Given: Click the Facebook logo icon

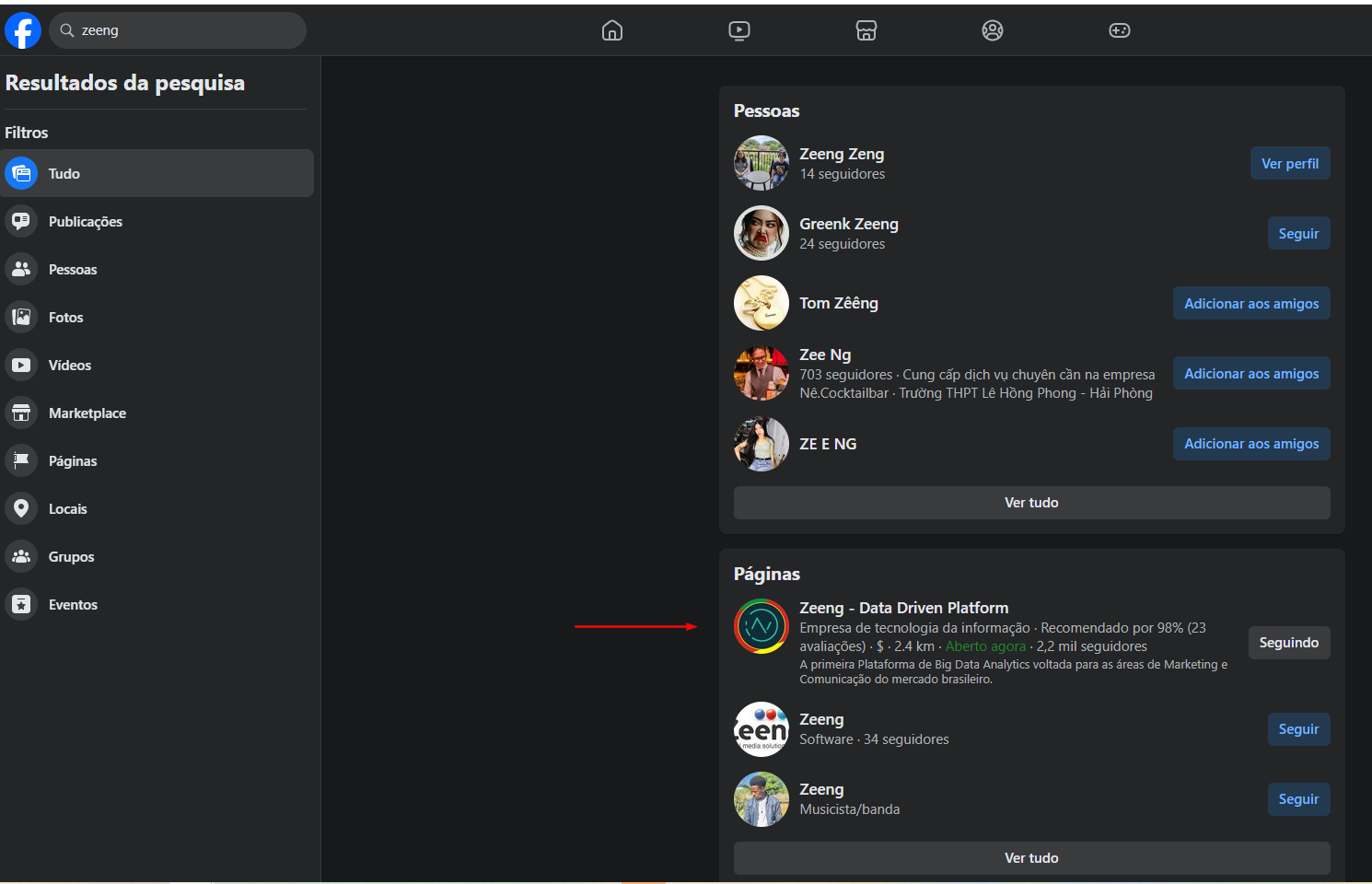Looking at the screenshot, I should click(x=23, y=30).
